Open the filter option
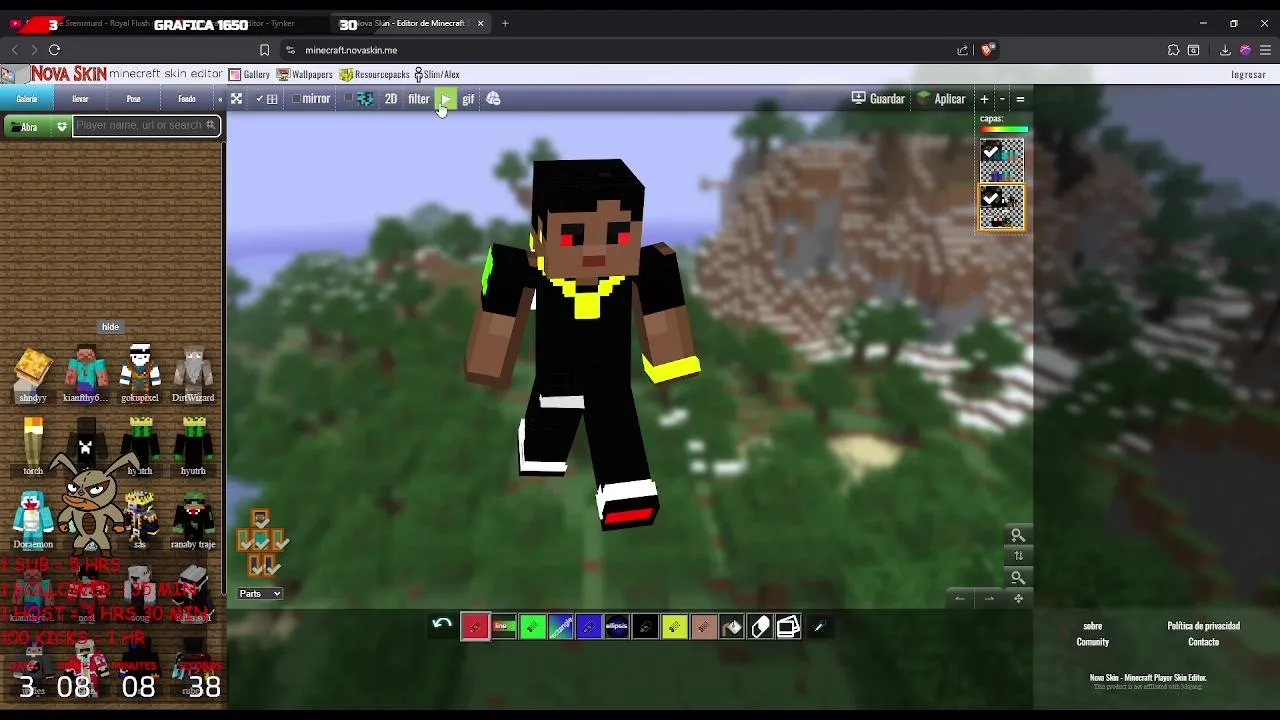The height and width of the screenshot is (720, 1280). pos(418,99)
